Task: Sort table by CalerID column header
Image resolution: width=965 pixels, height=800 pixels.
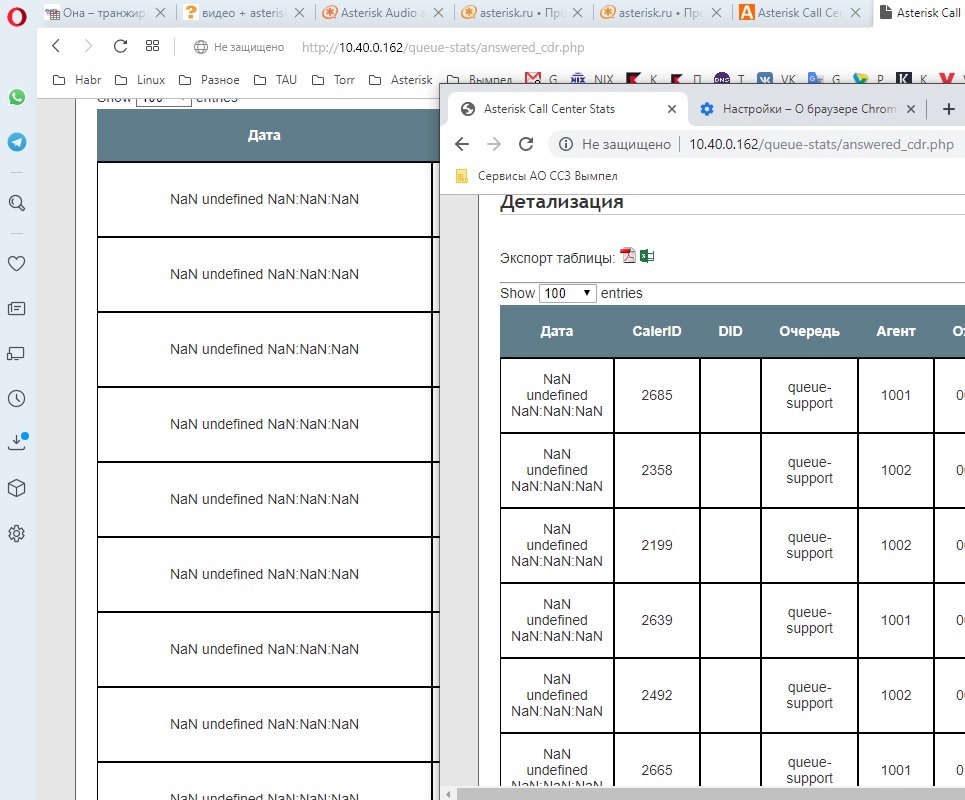Action: [x=657, y=331]
